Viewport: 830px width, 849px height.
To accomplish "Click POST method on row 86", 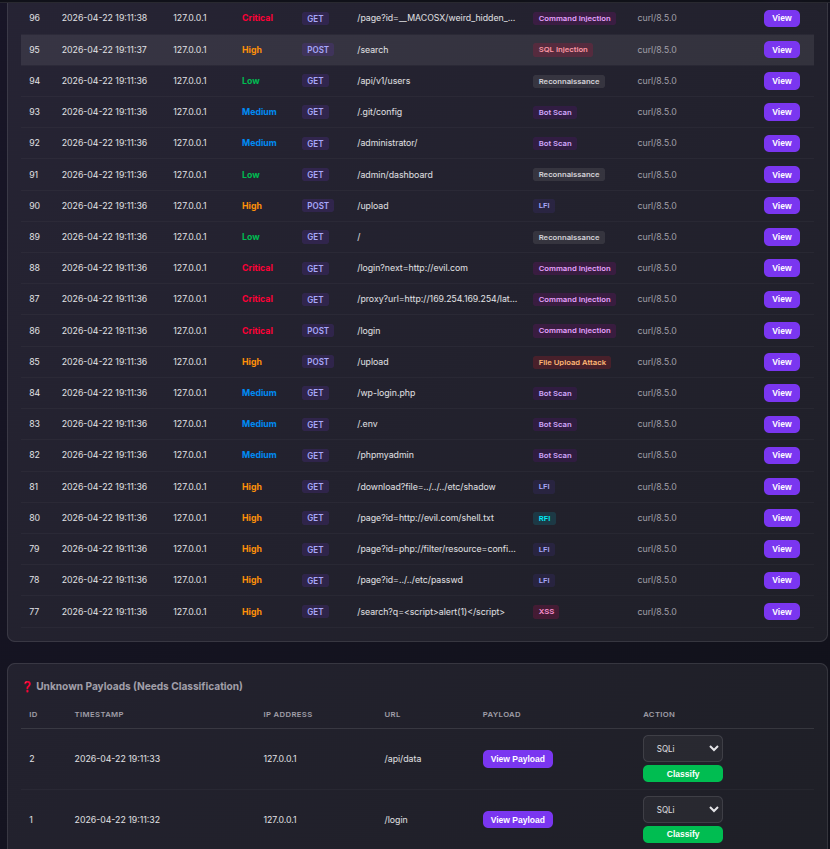I will tap(318, 331).
